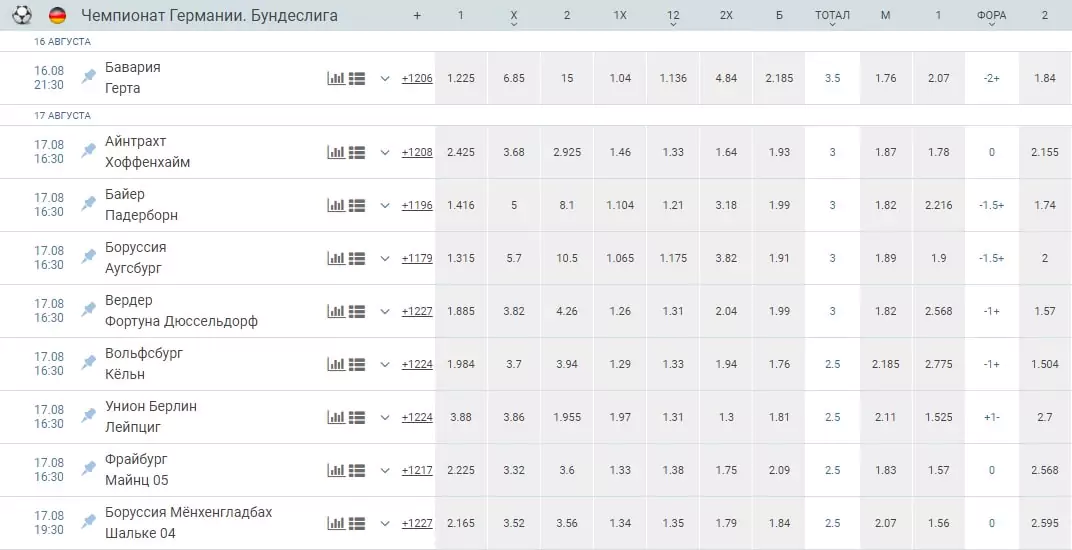Open the ТОТАЛ column header dropdown

click(832, 18)
